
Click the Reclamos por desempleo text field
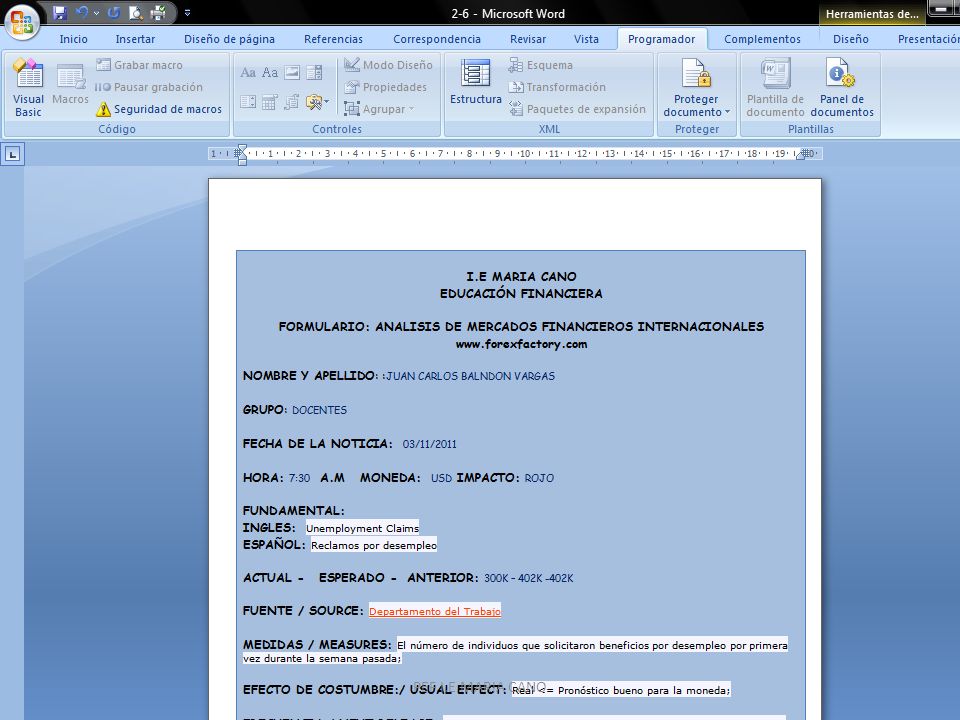click(x=373, y=545)
